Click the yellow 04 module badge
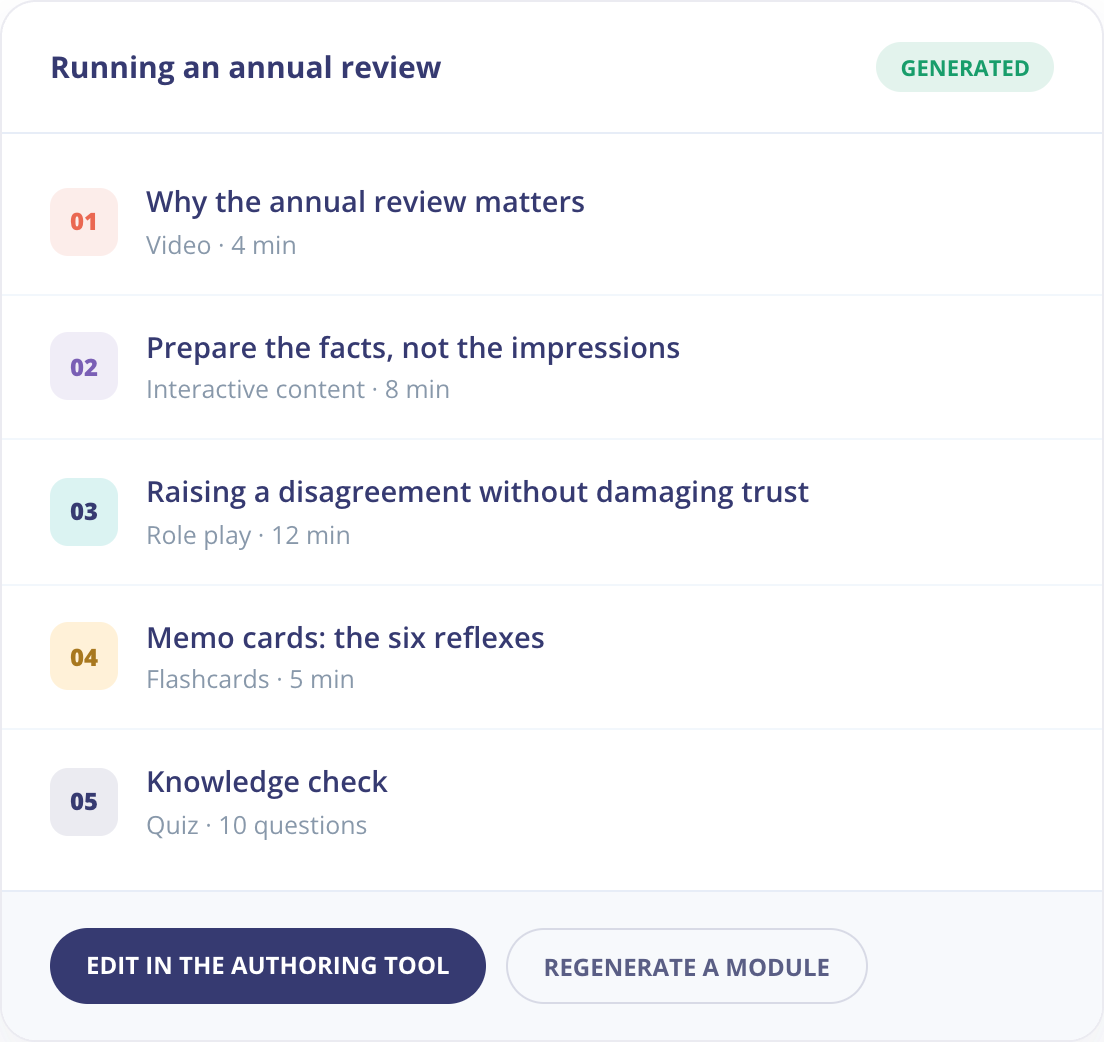Image resolution: width=1104 pixels, height=1042 pixels. click(84, 656)
